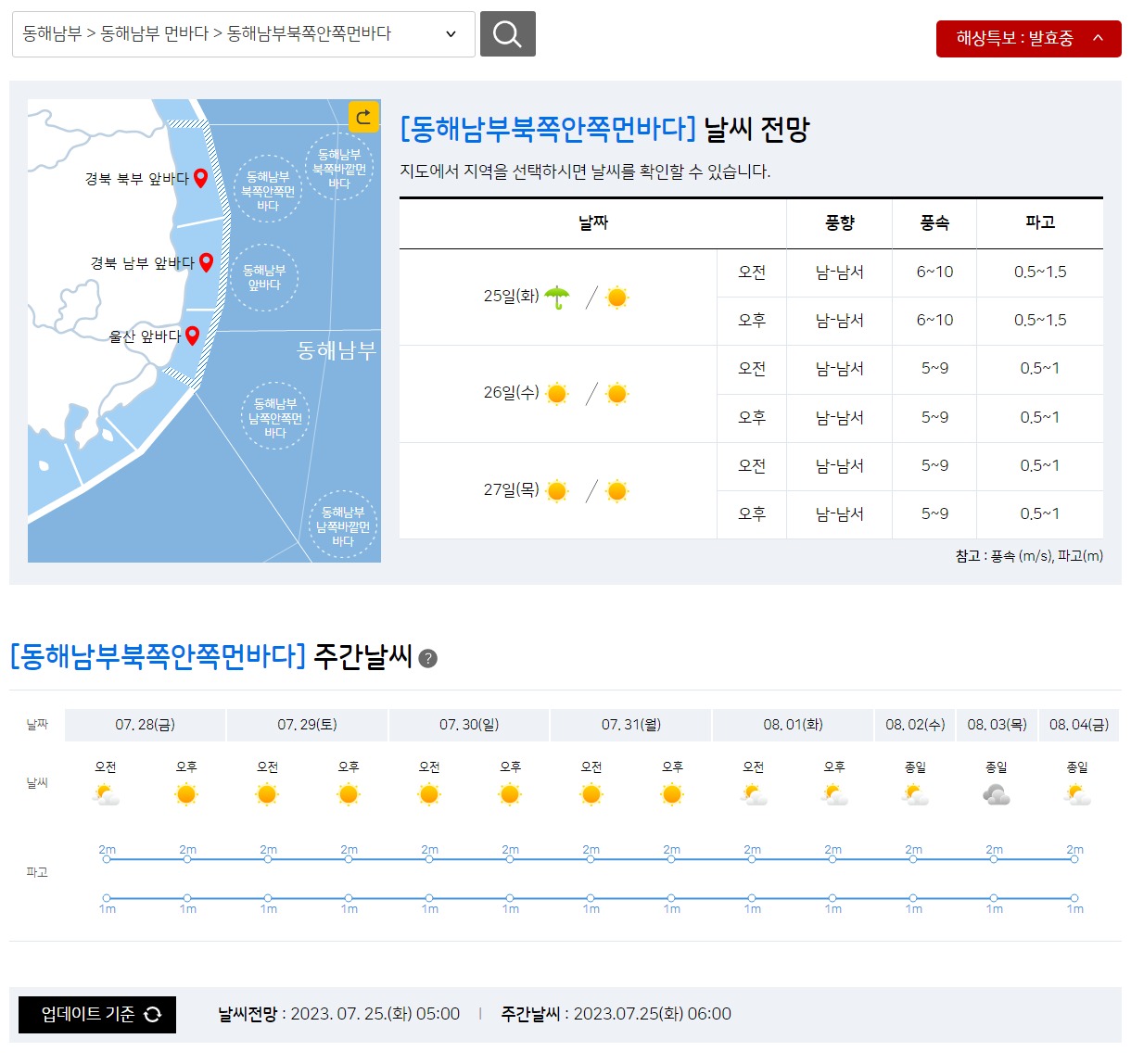1131x1064 pixels.
Task: Select the 울산 앞바다 red pin
Action: [193, 336]
